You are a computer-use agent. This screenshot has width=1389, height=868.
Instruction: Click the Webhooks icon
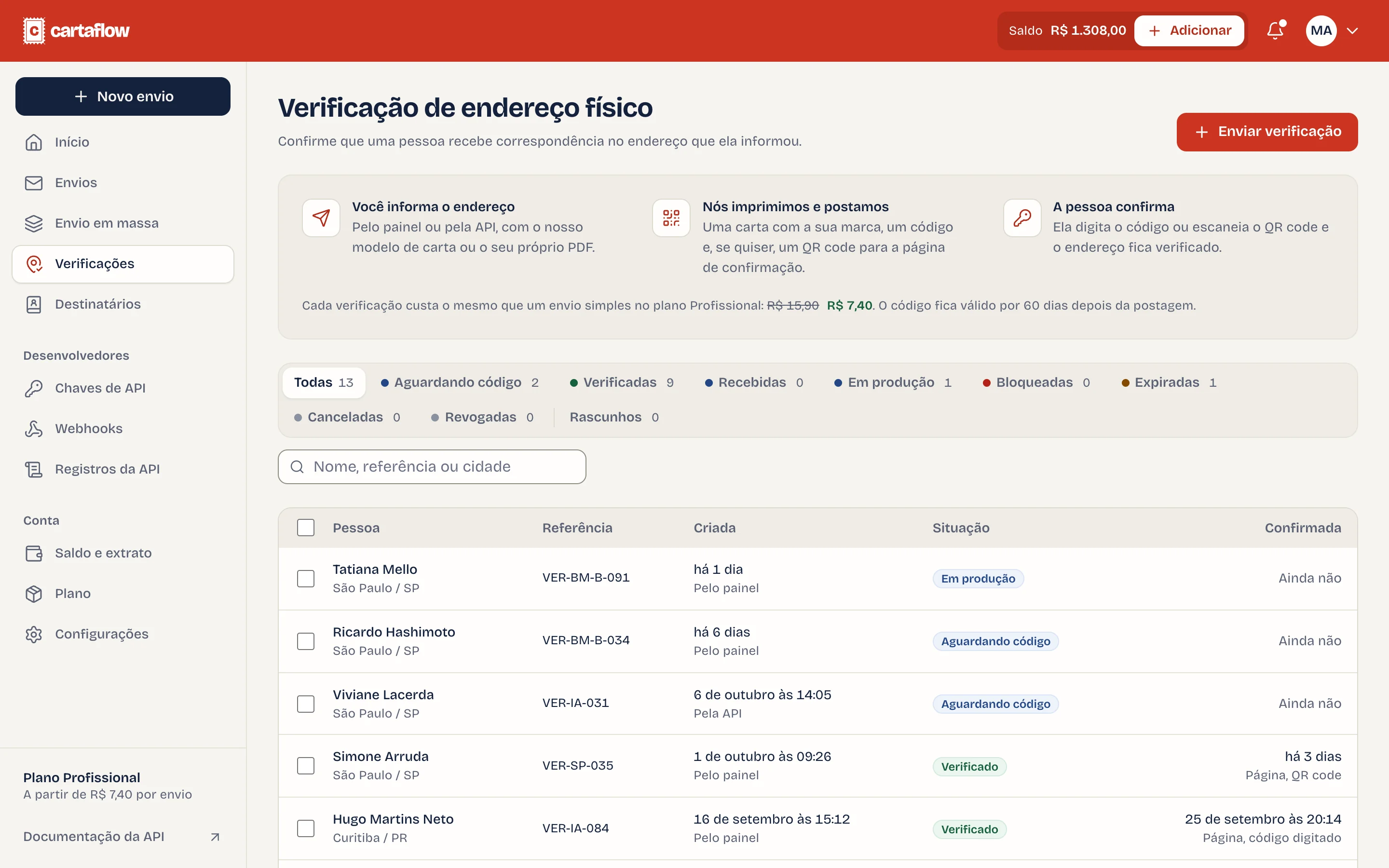34,429
